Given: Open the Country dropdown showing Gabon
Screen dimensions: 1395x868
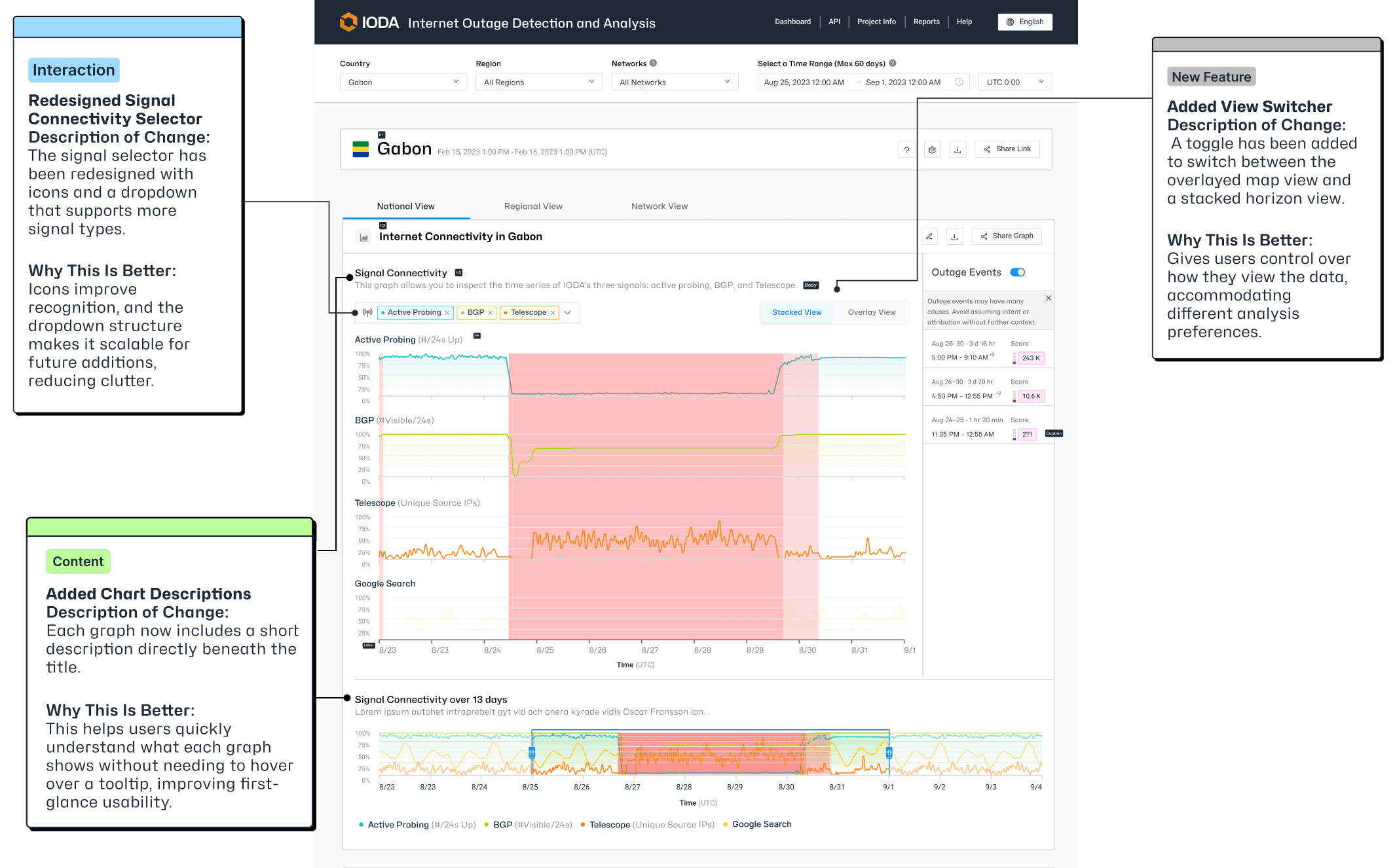Looking at the screenshot, I should click(403, 82).
